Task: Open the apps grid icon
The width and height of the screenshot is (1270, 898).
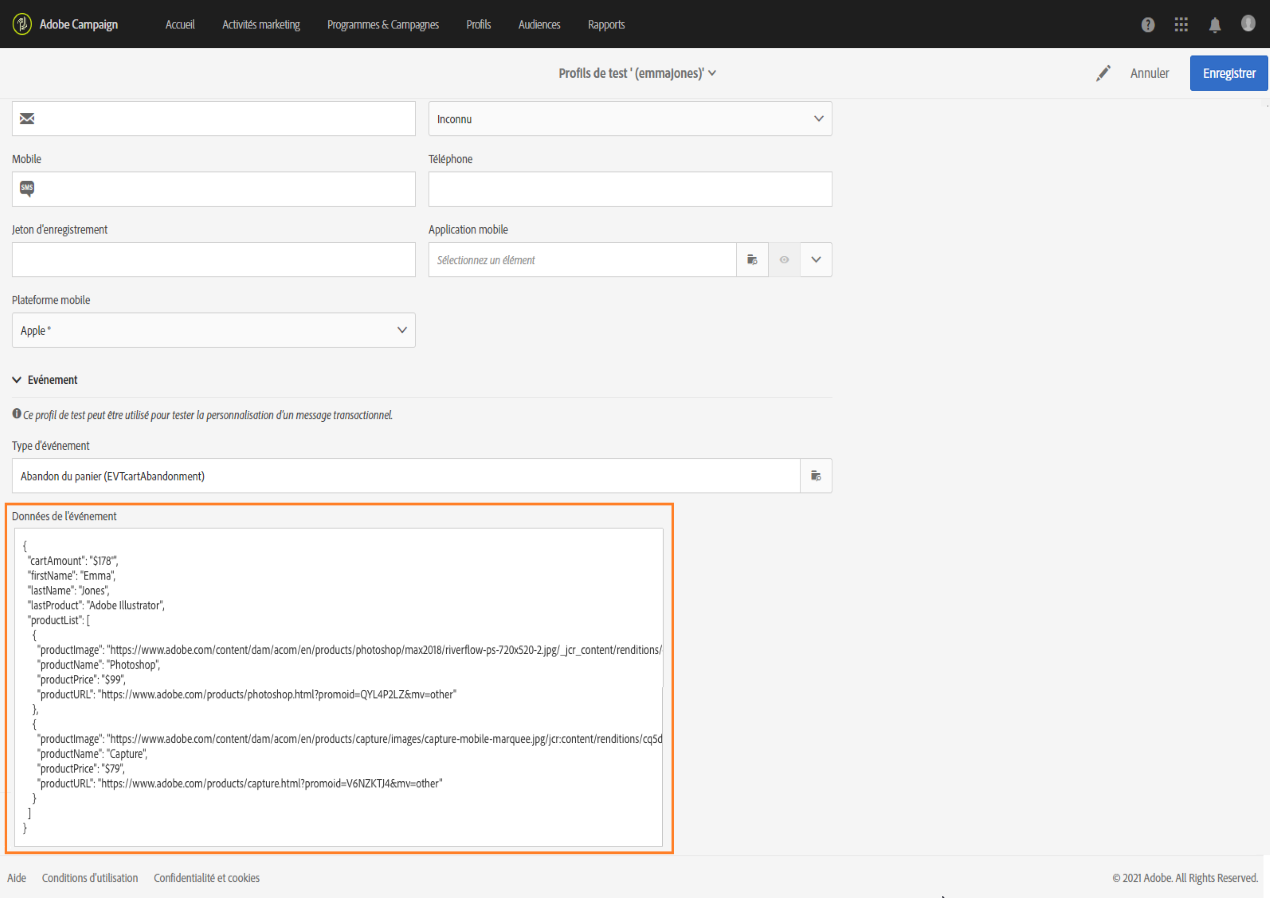Action: click(1181, 25)
